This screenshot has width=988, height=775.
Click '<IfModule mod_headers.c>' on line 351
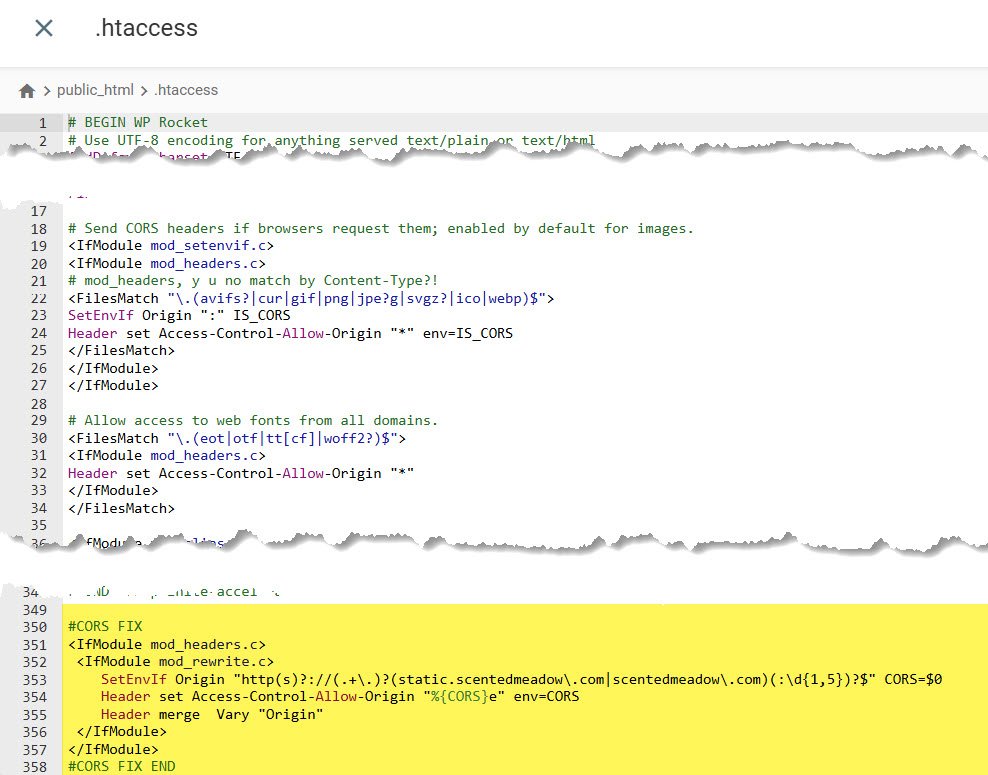(x=167, y=644)
